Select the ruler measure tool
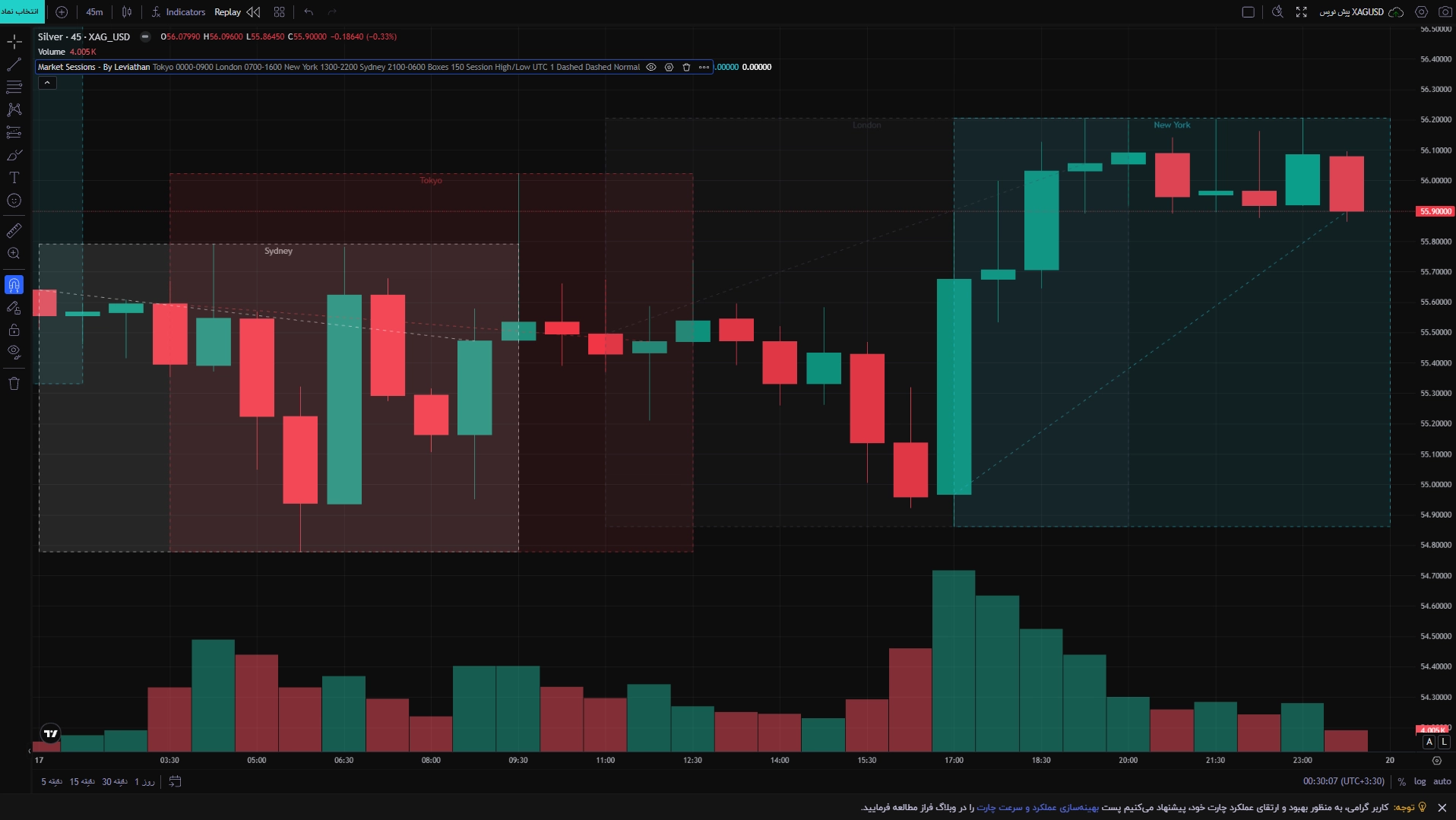1456x820 pixels. (x=14, y=230)
